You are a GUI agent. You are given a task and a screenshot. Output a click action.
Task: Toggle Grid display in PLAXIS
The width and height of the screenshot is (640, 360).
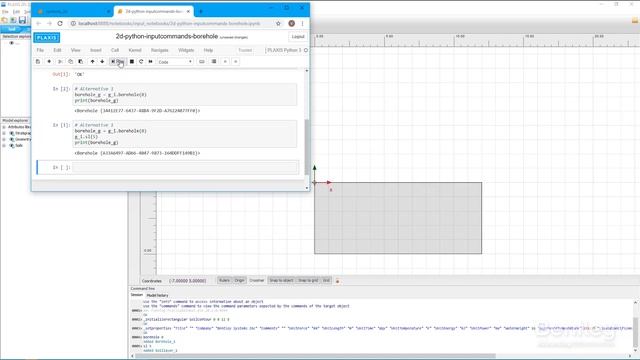[x=326, y=280]
